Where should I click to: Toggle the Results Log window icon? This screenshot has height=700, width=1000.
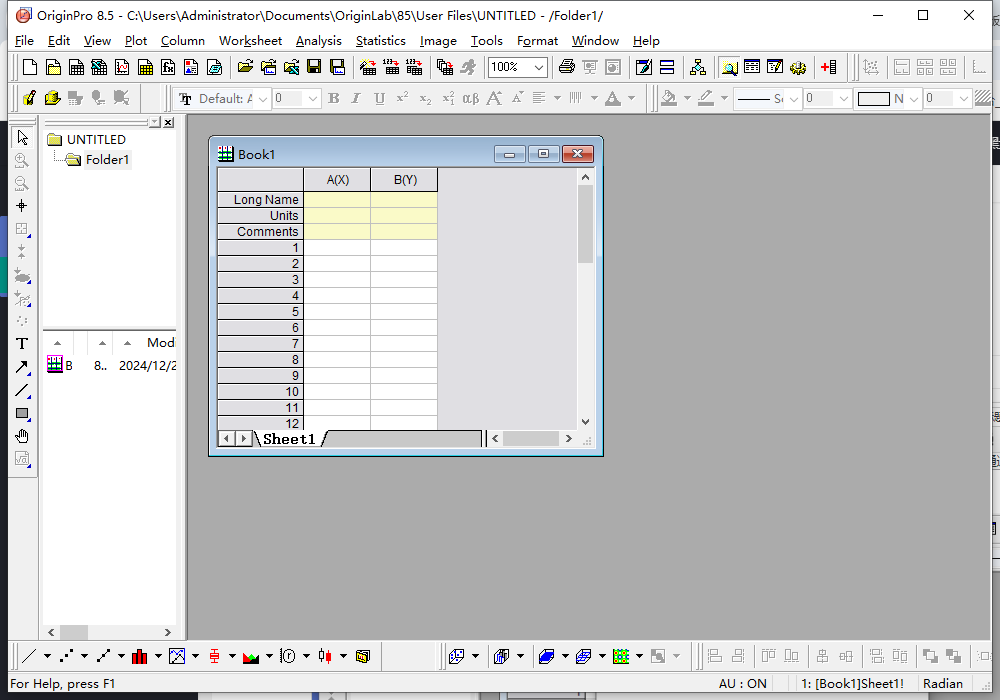pos(752,67)
